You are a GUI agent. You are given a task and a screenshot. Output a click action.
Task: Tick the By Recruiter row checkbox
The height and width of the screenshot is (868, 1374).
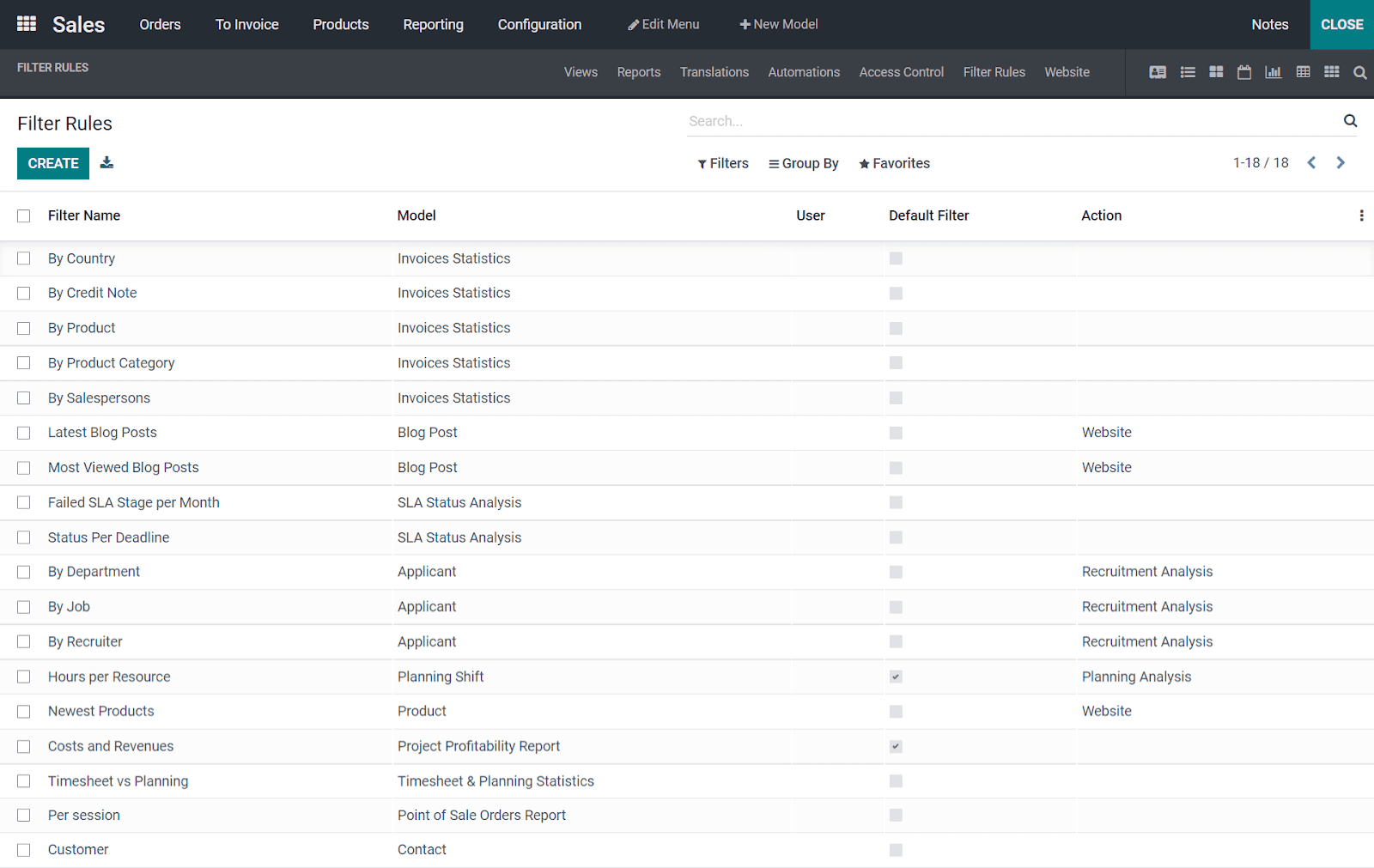click(x=24, y=641)
